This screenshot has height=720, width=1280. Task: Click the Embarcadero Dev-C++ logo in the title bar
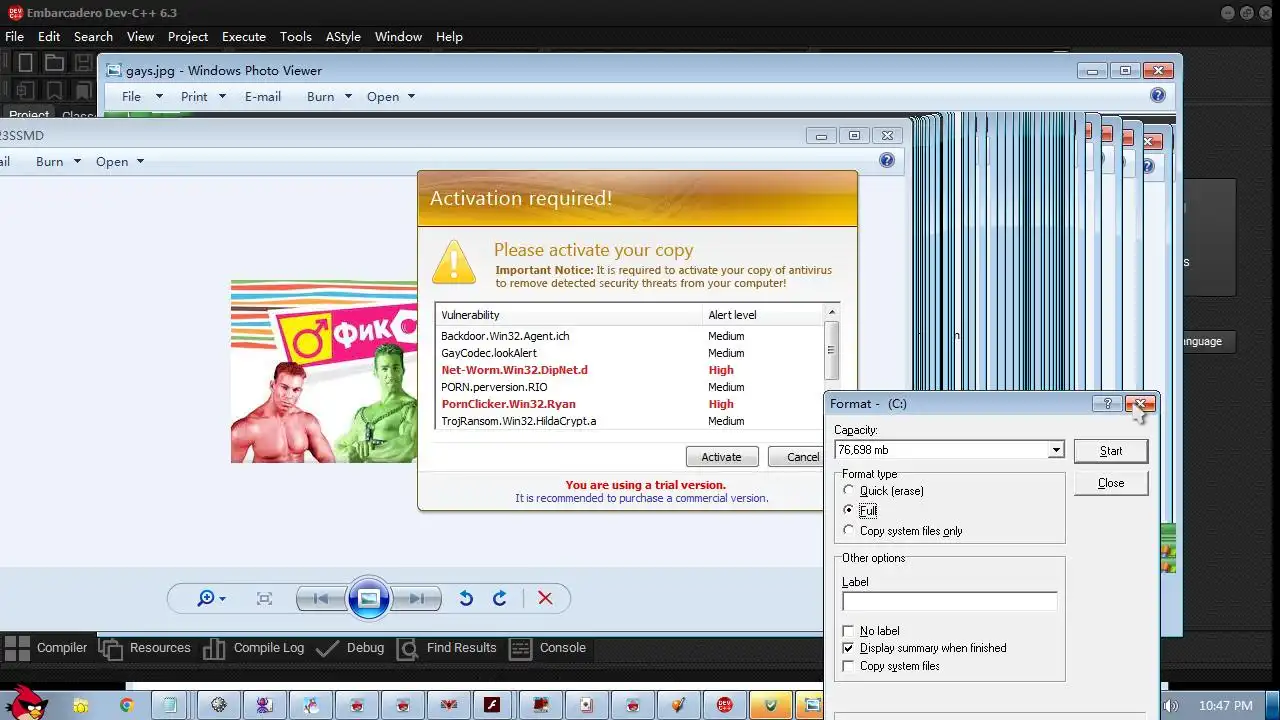[15, 12]
